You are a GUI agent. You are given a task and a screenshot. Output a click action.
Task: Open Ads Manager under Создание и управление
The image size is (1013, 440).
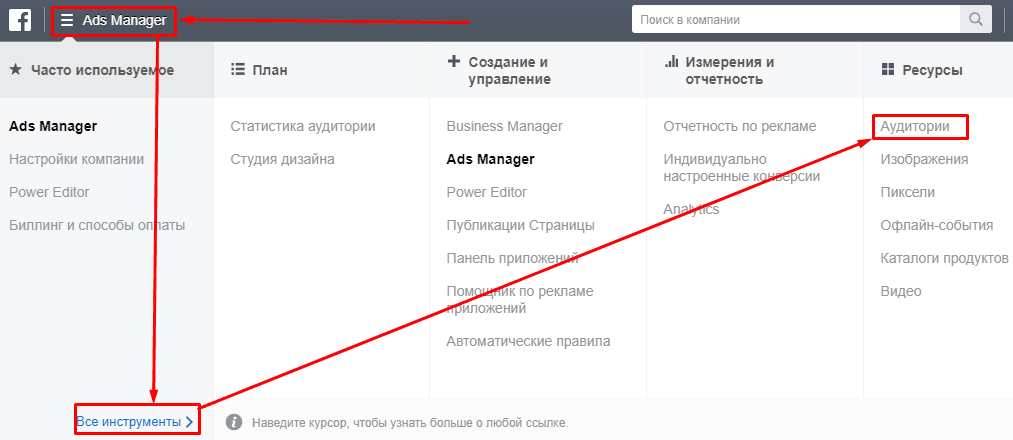pos(490,159)
